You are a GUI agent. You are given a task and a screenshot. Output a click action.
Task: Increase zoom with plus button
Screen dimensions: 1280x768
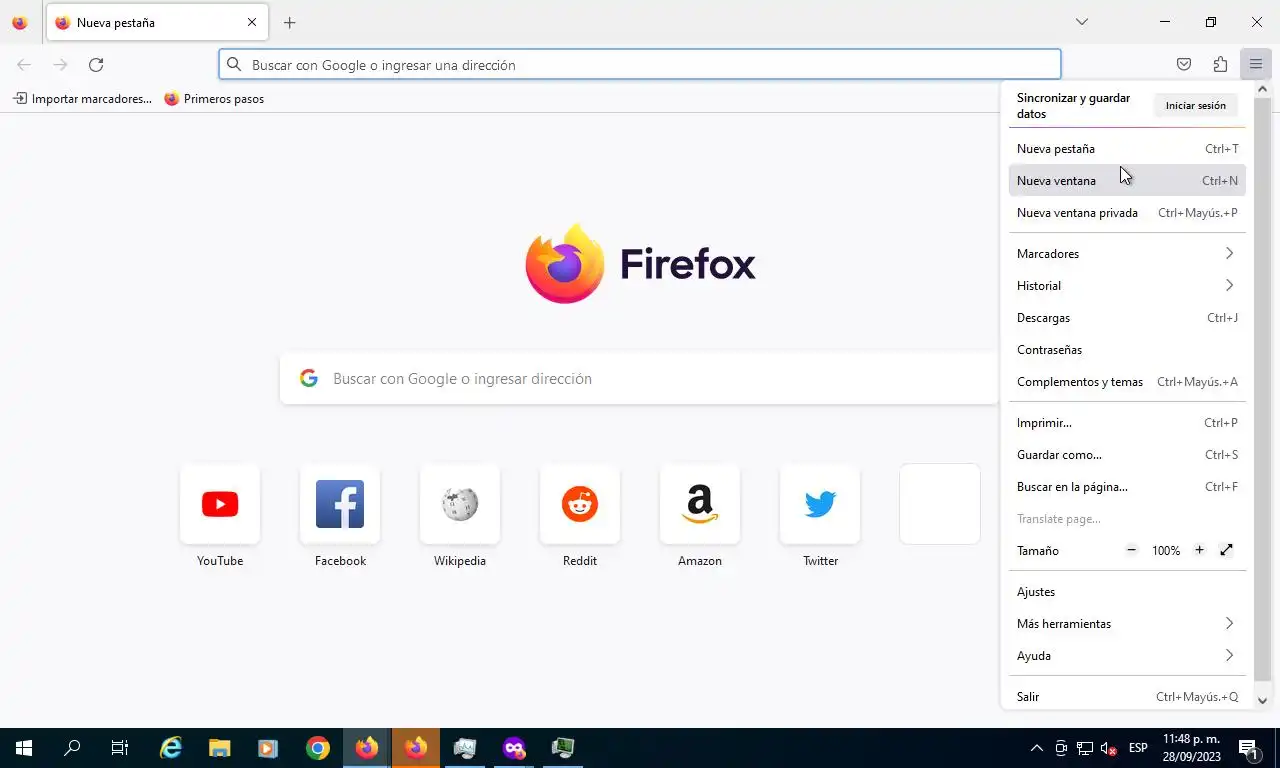pos(1199,550)
